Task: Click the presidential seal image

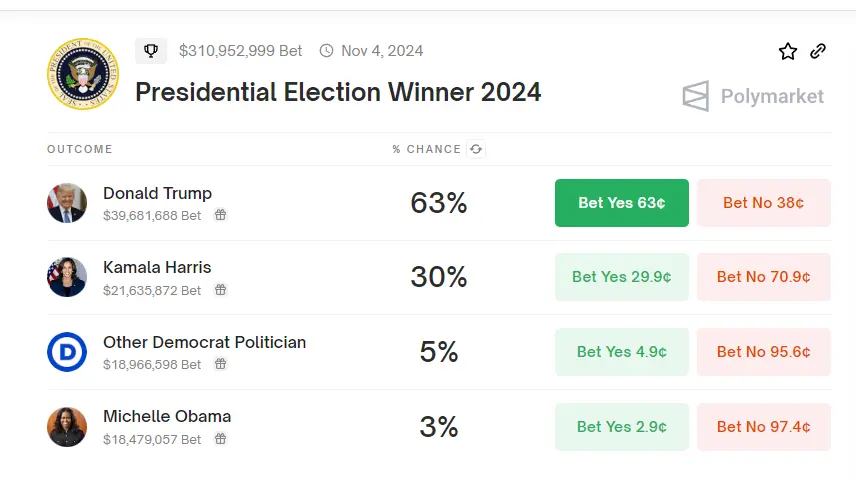Action: (x=82, y=75)
